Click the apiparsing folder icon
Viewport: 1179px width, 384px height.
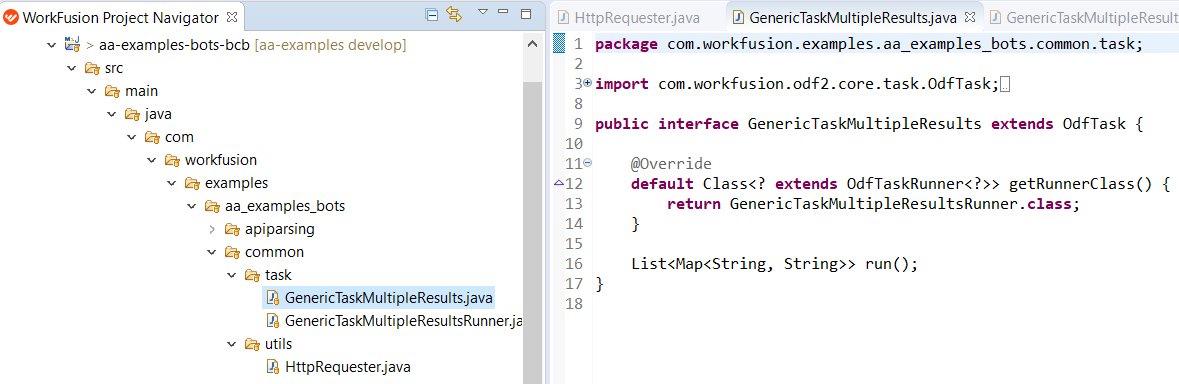point(232,229)
